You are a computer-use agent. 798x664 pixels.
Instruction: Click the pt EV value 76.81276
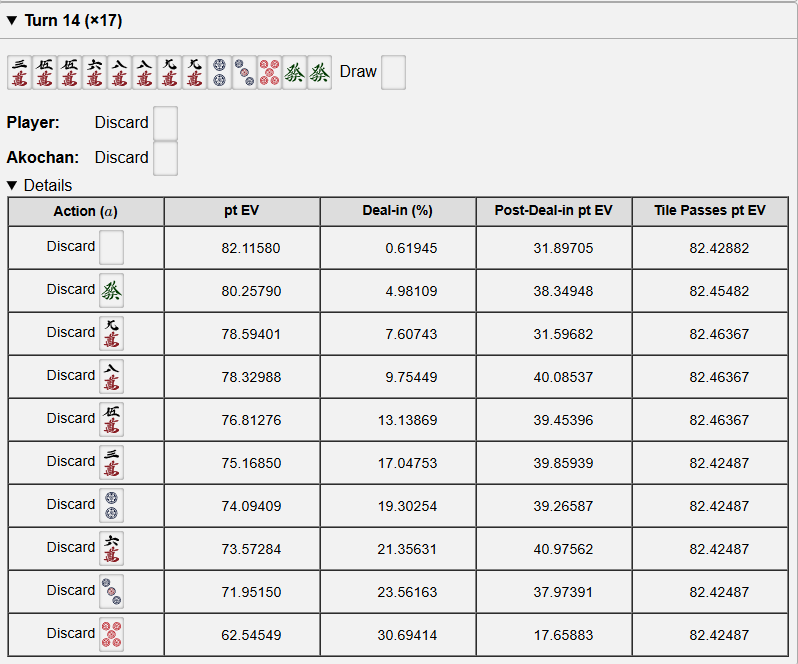click(250, 420)
